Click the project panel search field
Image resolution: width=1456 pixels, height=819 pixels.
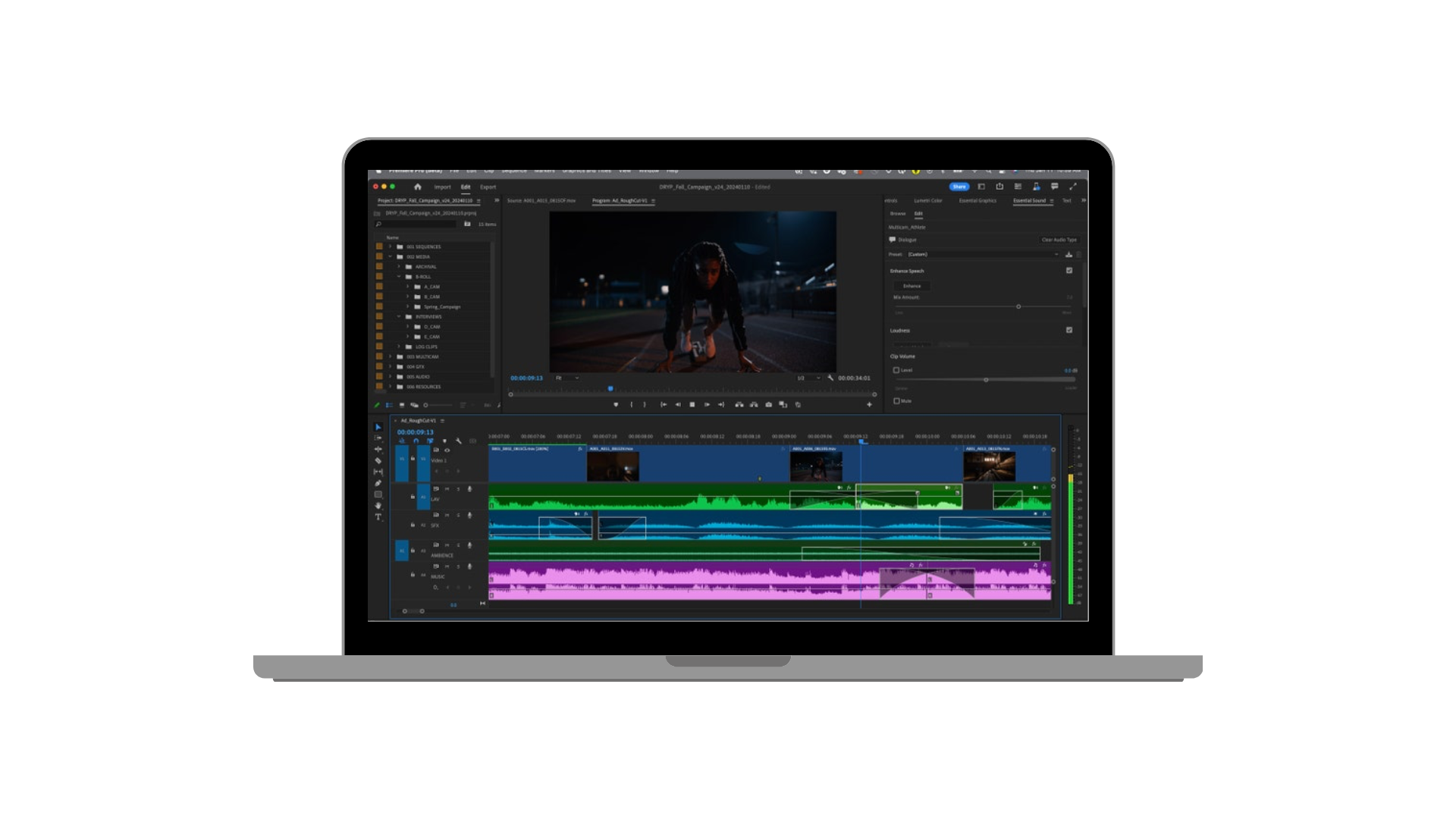coord(417,224)
